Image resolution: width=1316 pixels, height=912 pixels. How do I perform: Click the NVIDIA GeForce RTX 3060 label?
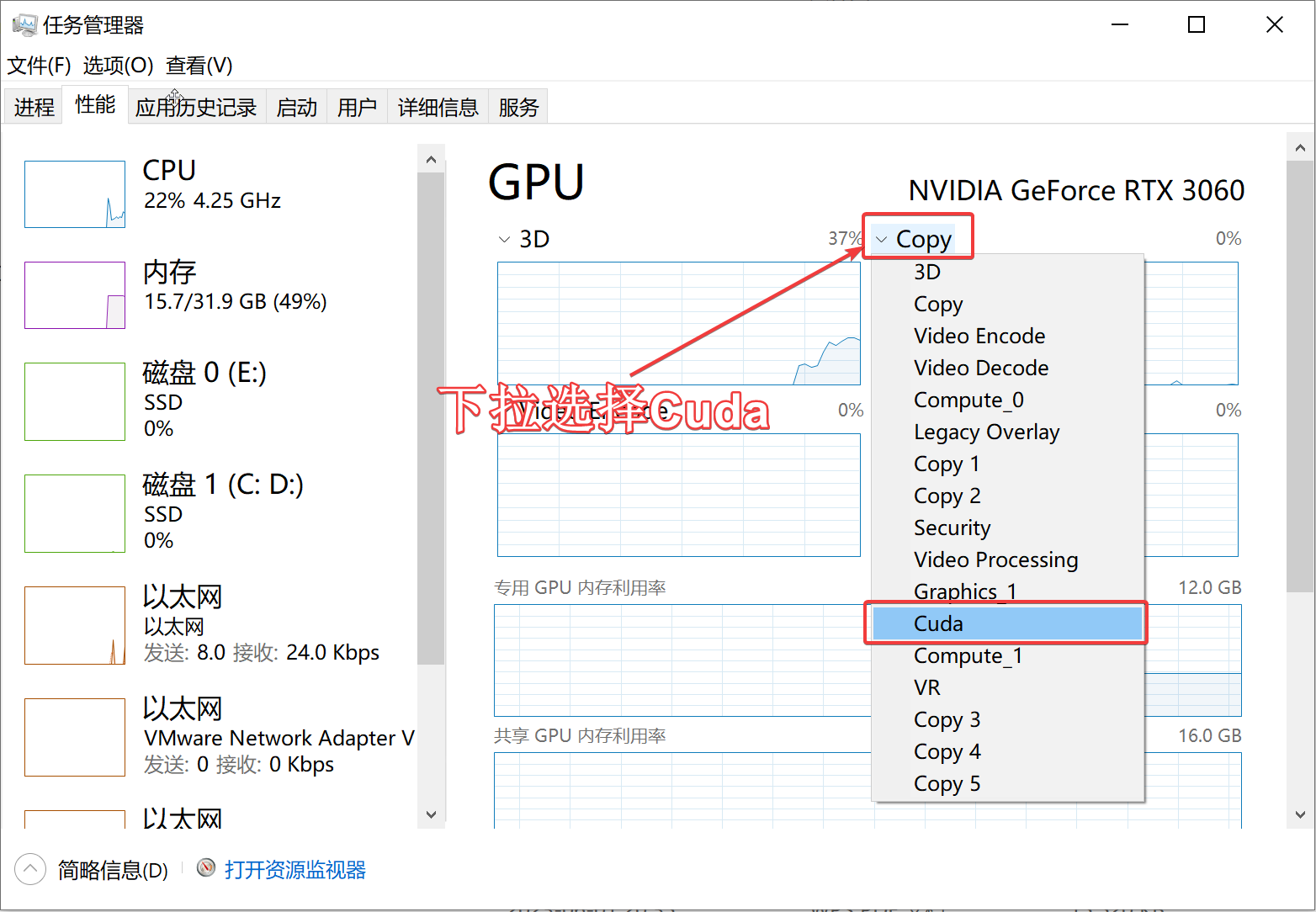pyautogui.click(x=1076, y=190)
